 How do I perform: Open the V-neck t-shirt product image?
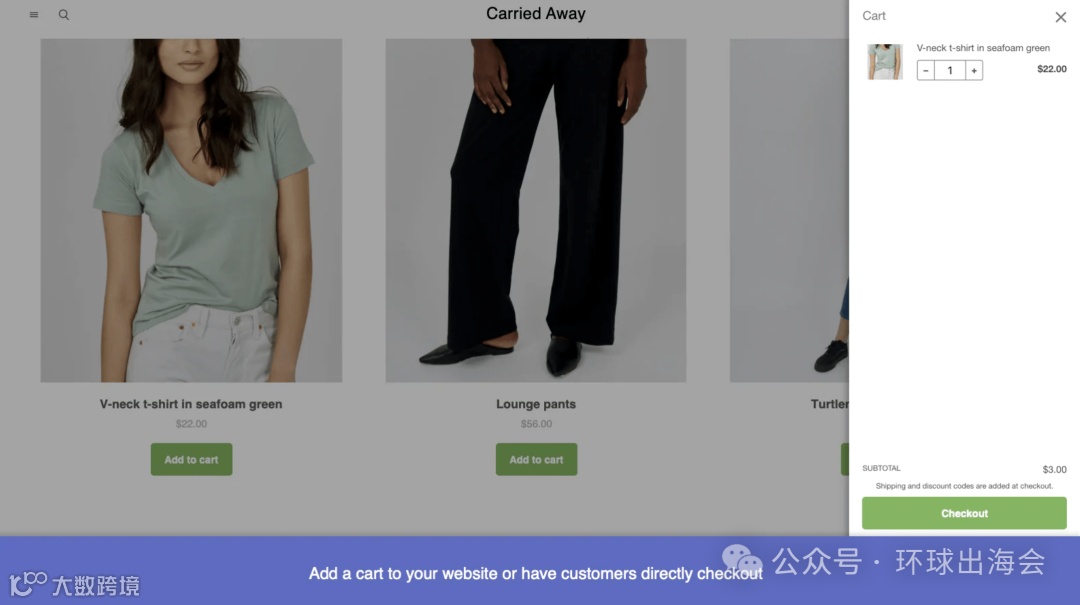[x=191, y=210]
